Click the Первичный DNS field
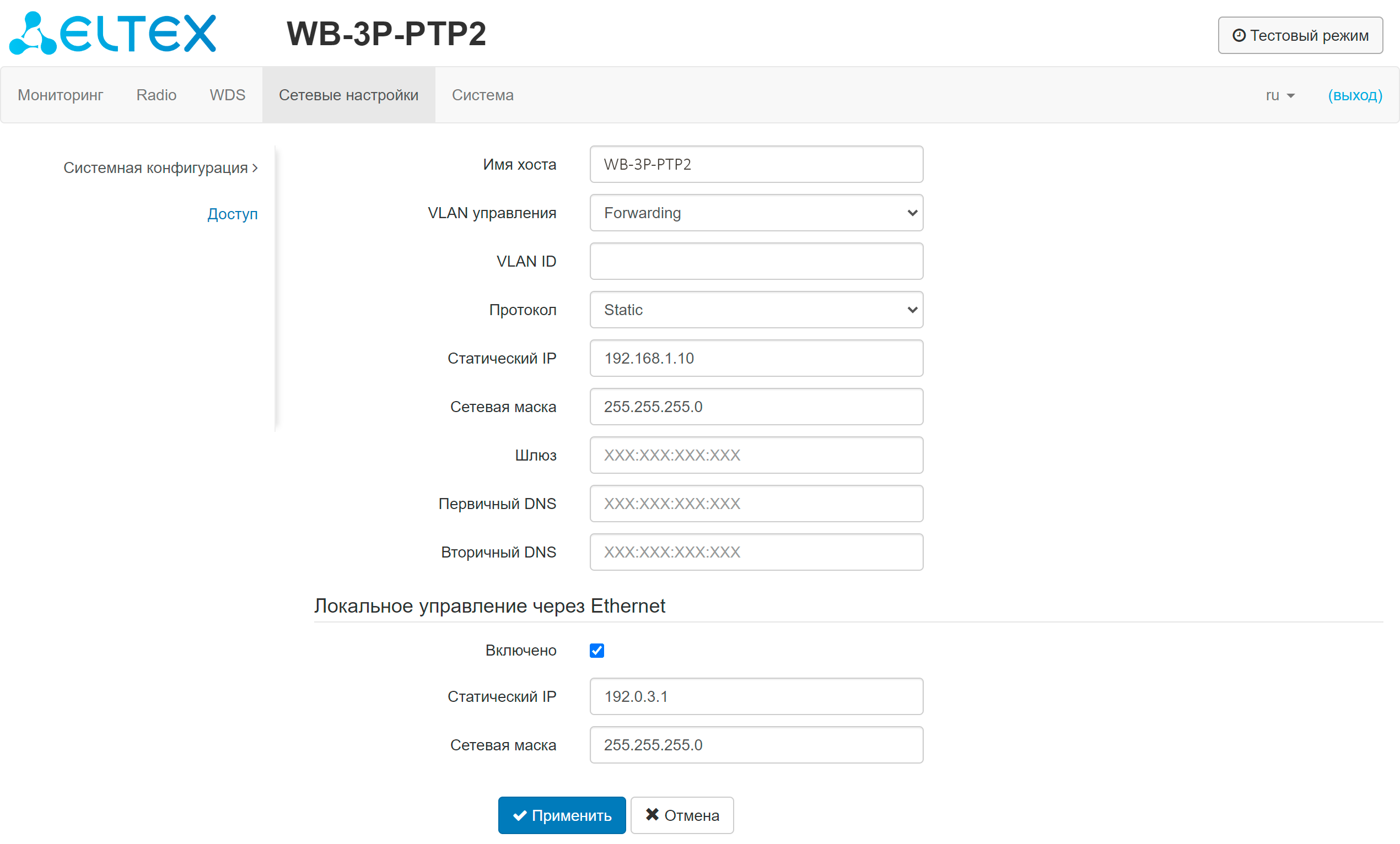 [x=756, y=503]
